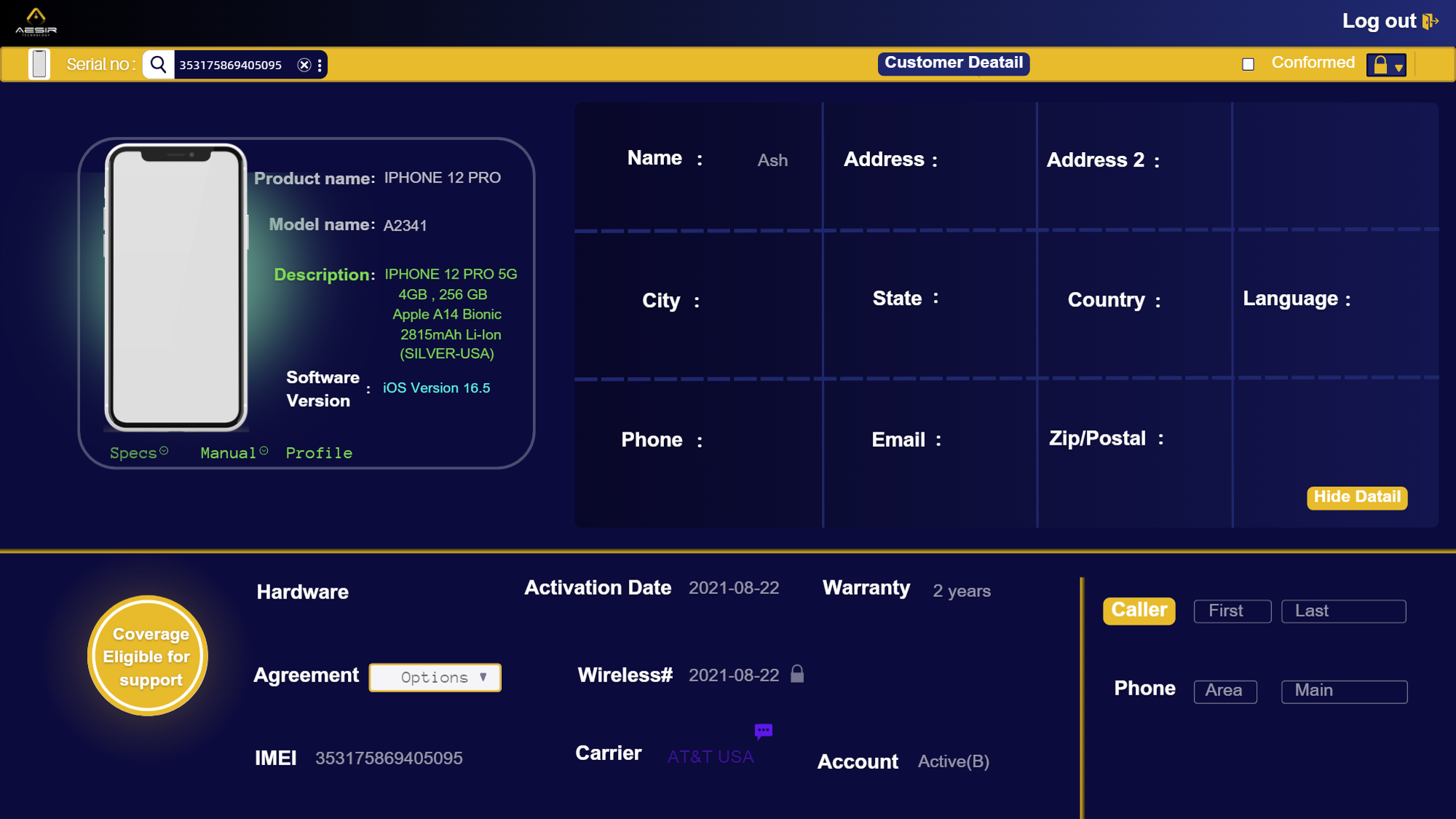
Task: Open the three-dot menu beside serial field
Action: (x=320, y=65)
